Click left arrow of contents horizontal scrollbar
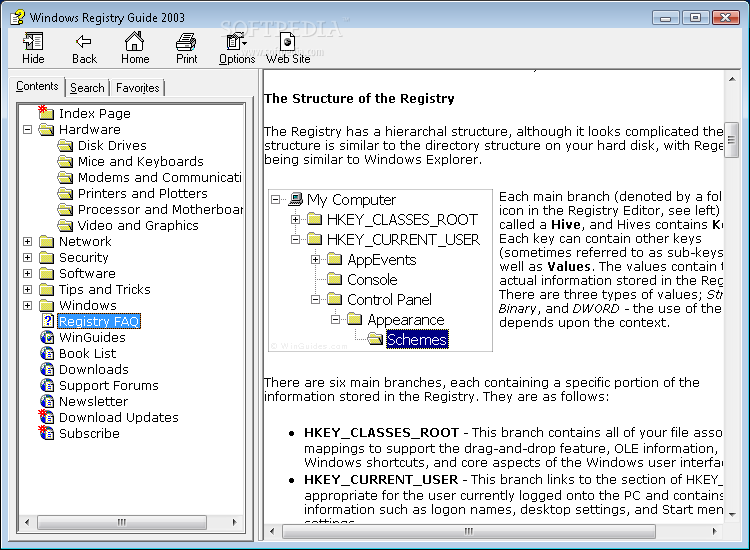The width and height of the screenshot is (750, 550). [27, 522]
